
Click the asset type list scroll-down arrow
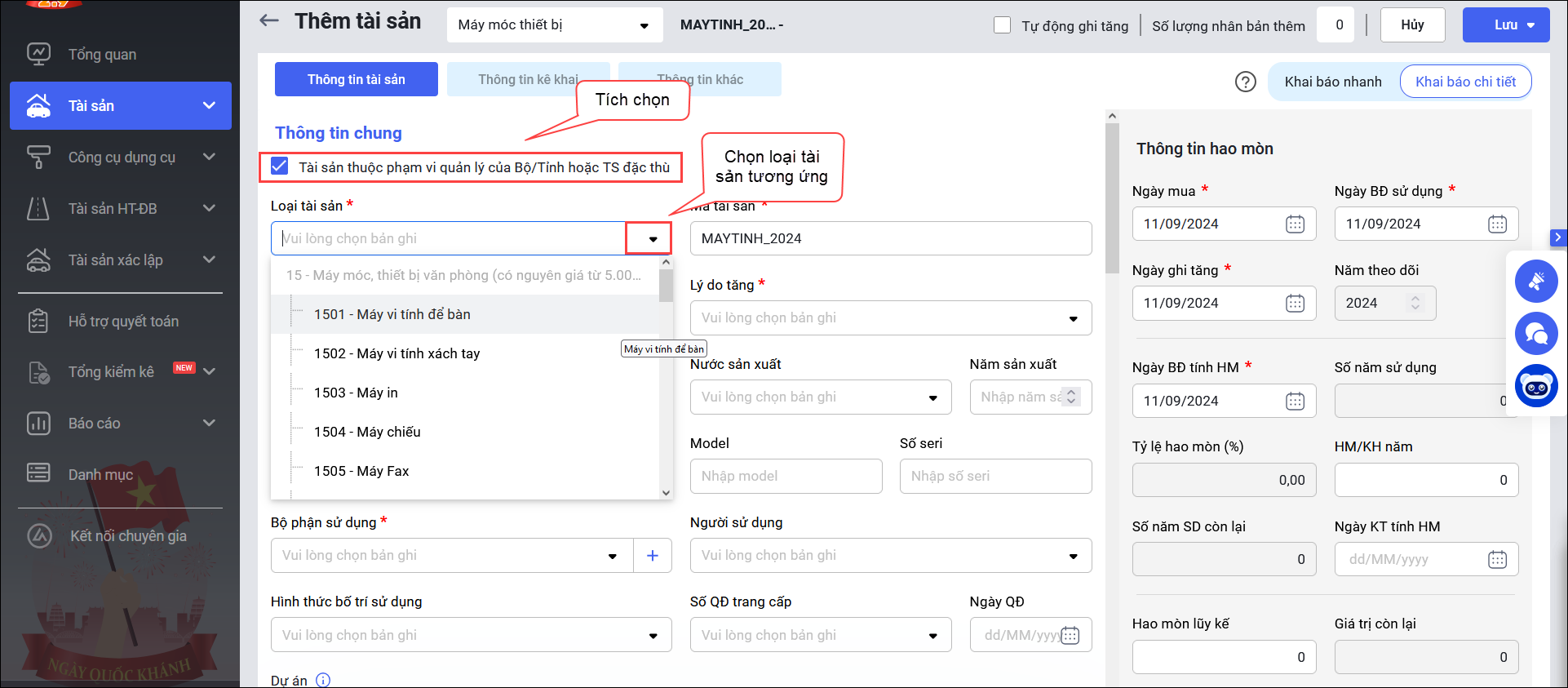(666, 492)
